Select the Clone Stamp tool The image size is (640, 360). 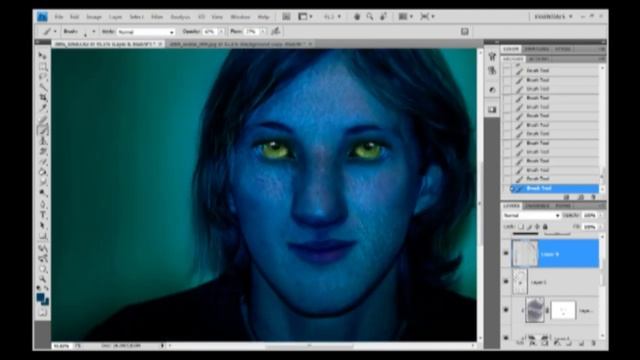[42, 141]
